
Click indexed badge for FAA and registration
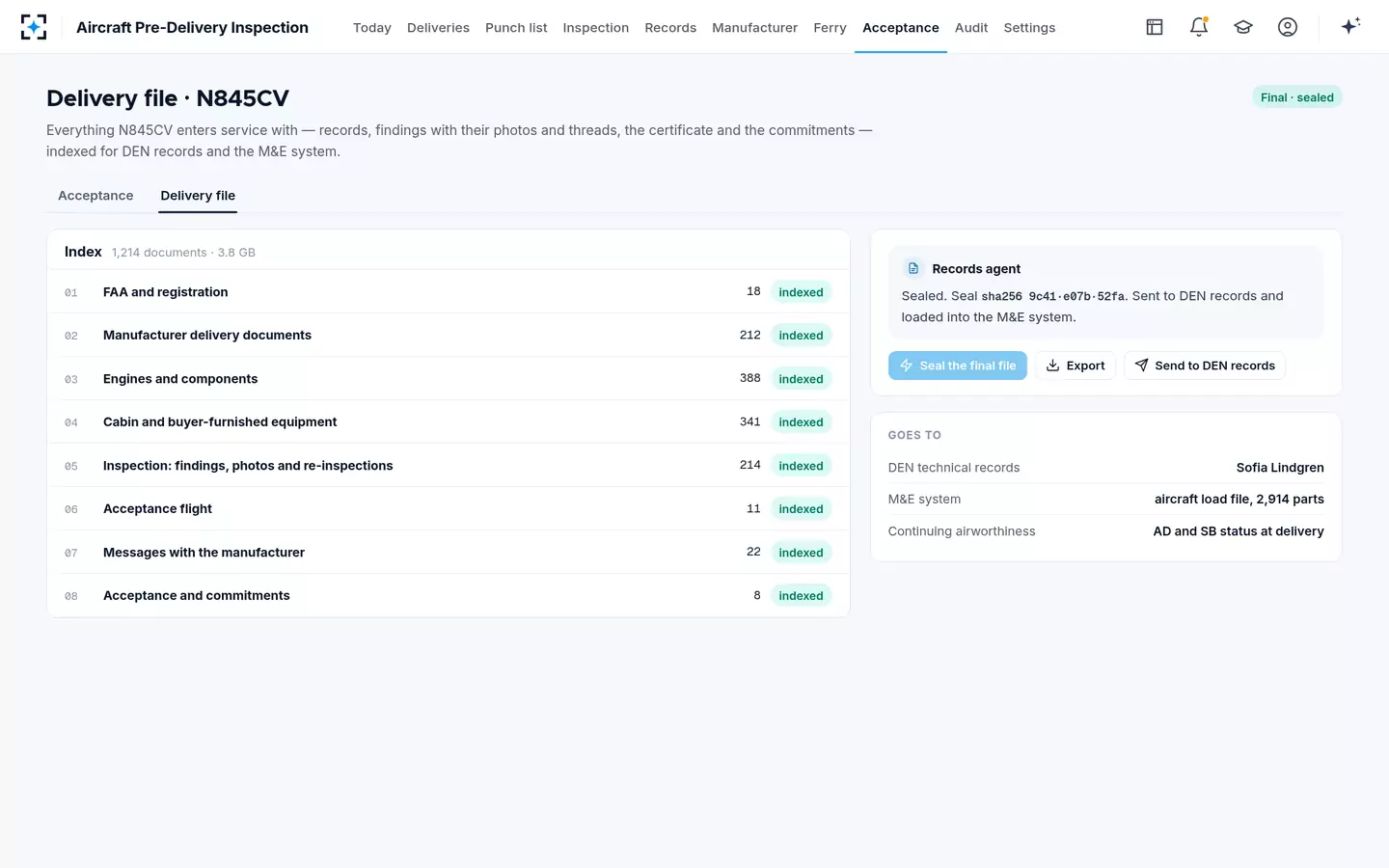pyautogui.click(x=801, y=292)
